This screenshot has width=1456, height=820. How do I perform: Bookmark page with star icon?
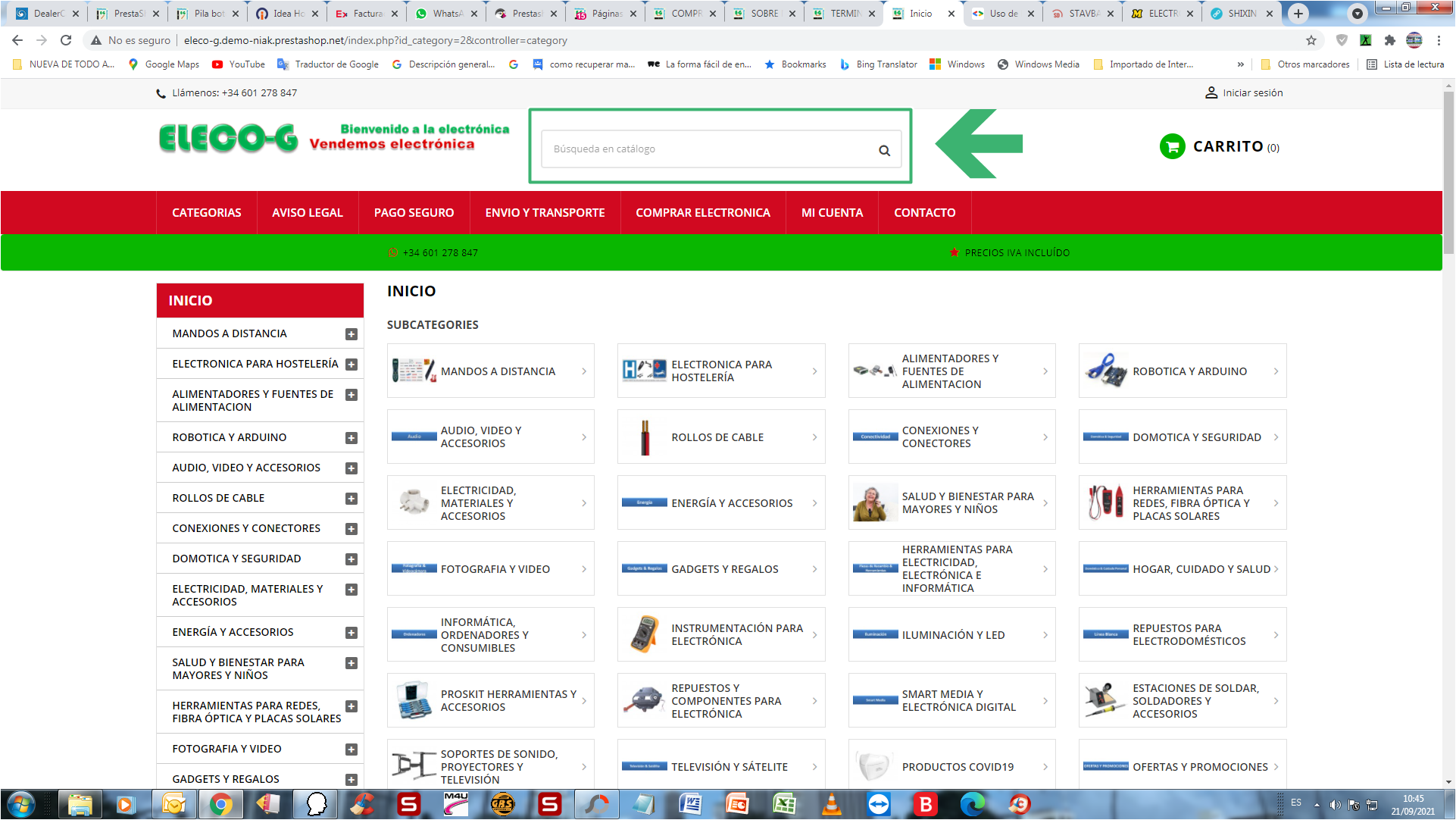pos(1311,40)
